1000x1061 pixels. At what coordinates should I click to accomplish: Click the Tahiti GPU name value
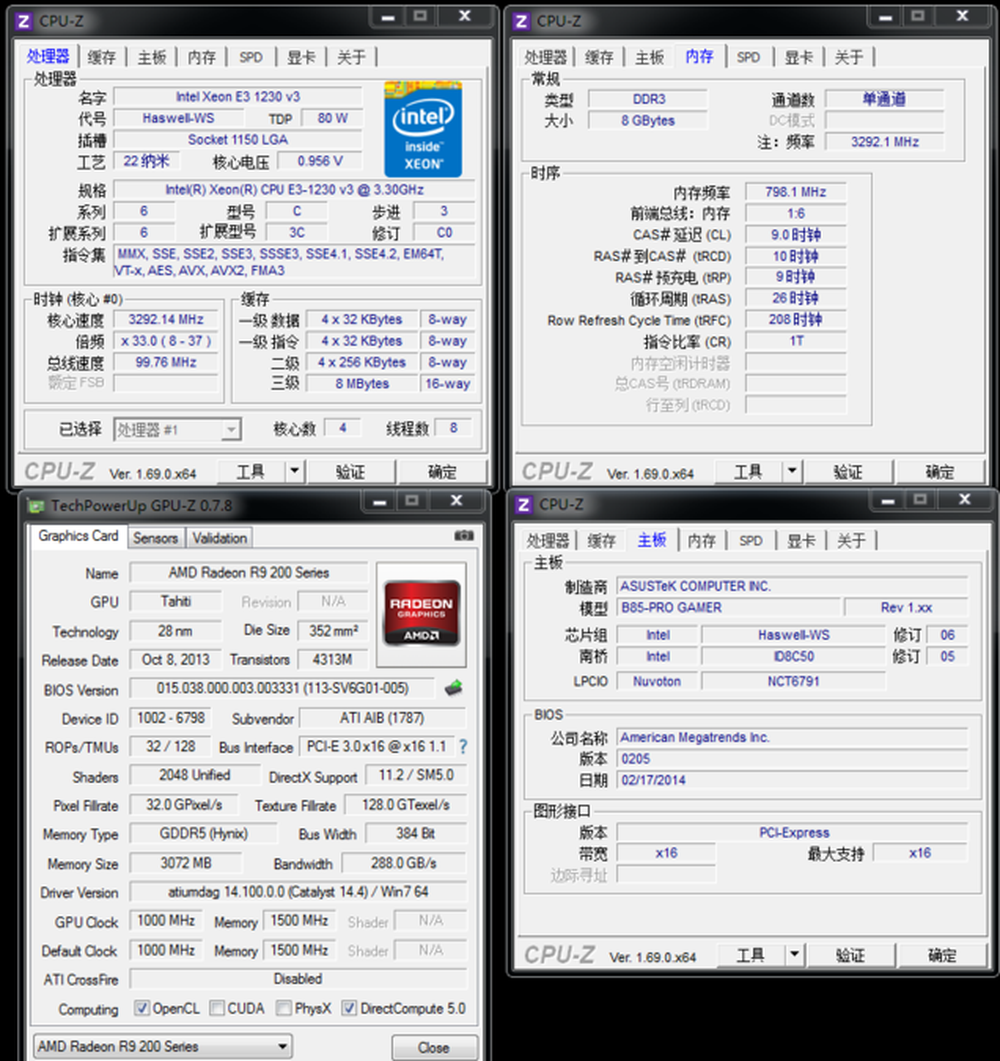point(176,602)
